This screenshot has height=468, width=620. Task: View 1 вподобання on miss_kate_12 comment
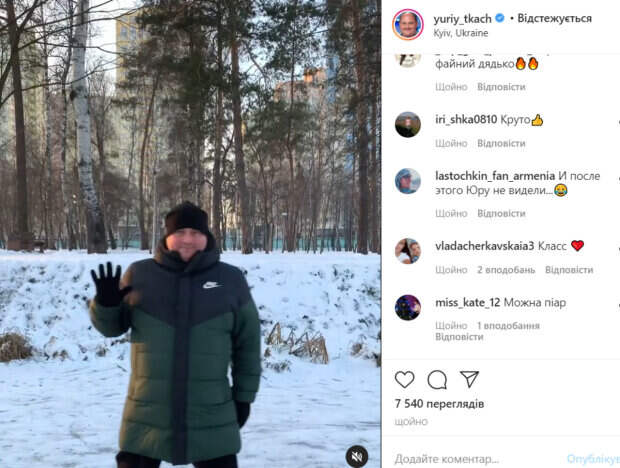pos(508,326)
